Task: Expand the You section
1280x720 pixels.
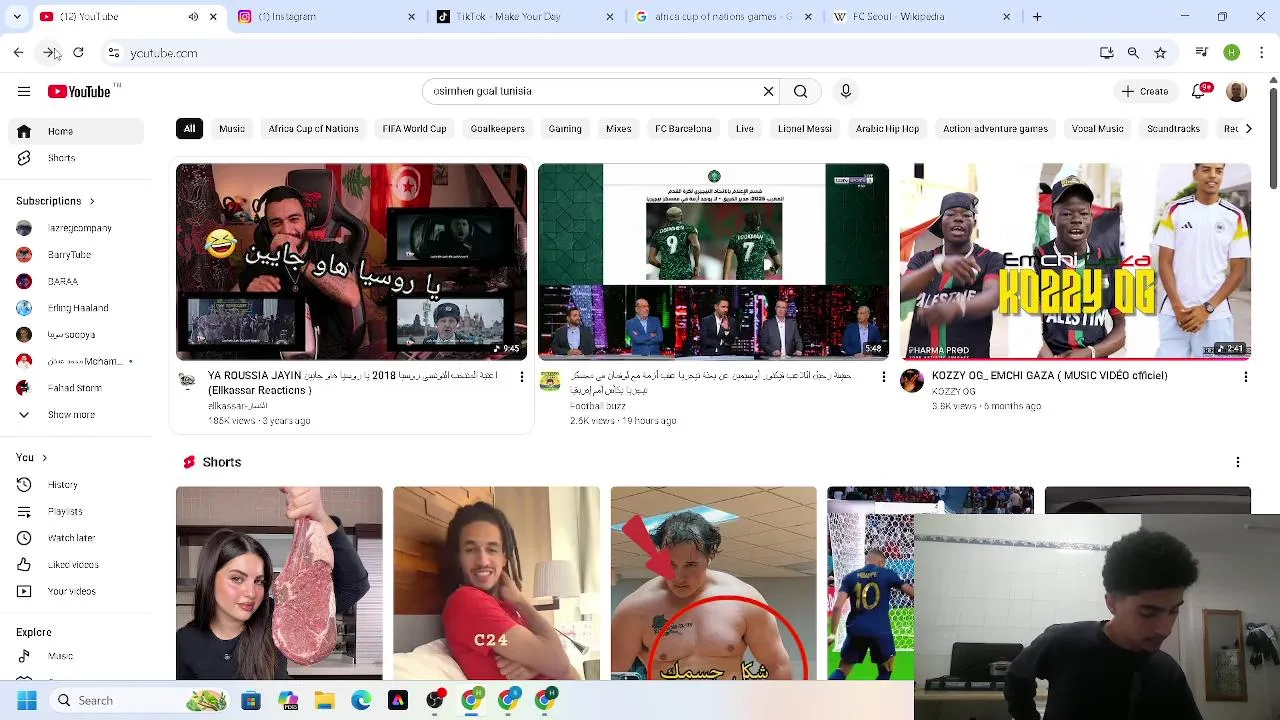Action: point(32,457)
